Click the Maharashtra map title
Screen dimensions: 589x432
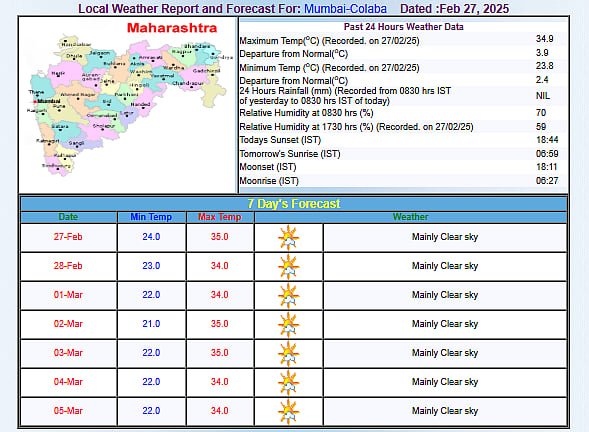pos(172,28)
